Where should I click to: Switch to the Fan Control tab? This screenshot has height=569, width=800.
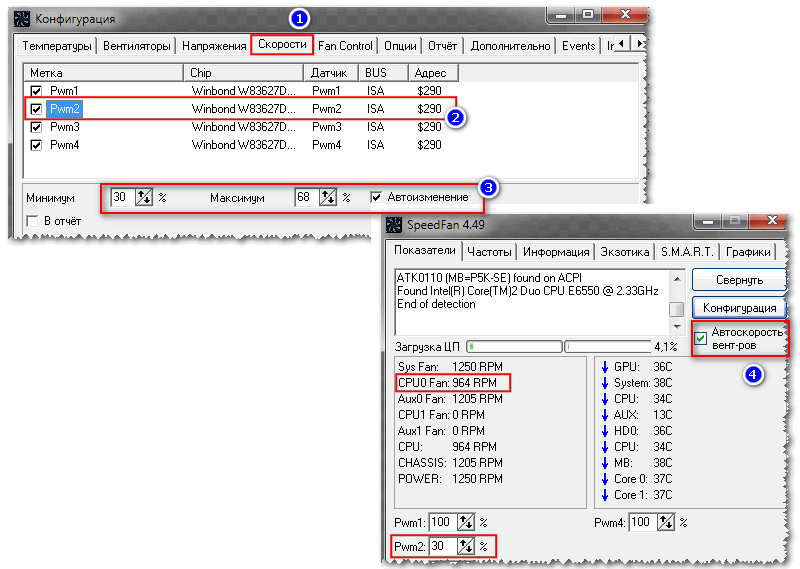(345, 46)
